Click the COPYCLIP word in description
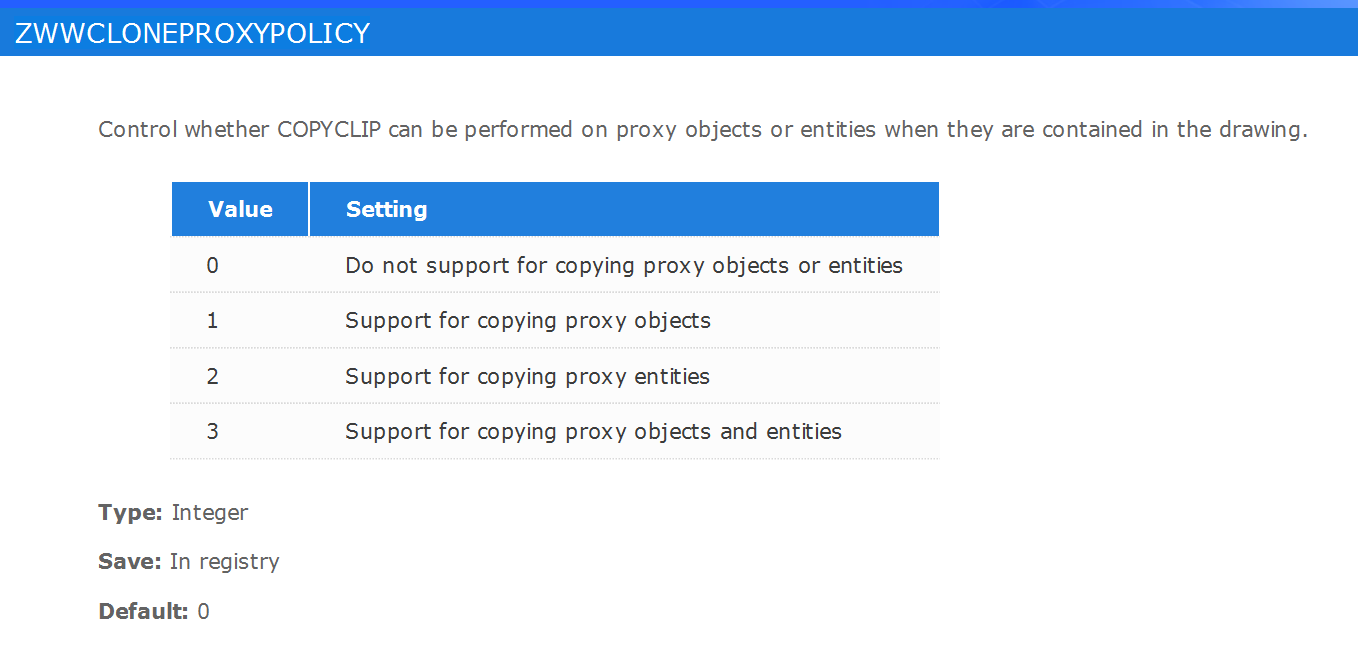 point(329,129)
